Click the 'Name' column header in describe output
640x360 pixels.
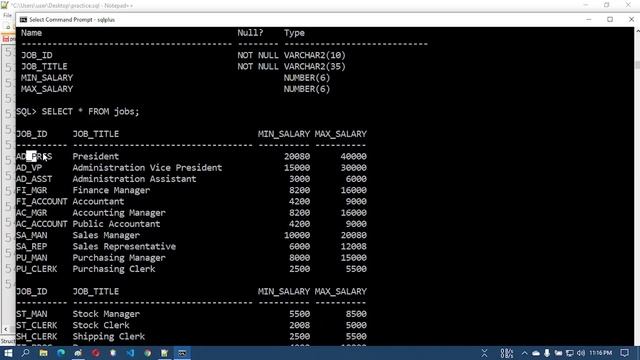coord(31,33)
